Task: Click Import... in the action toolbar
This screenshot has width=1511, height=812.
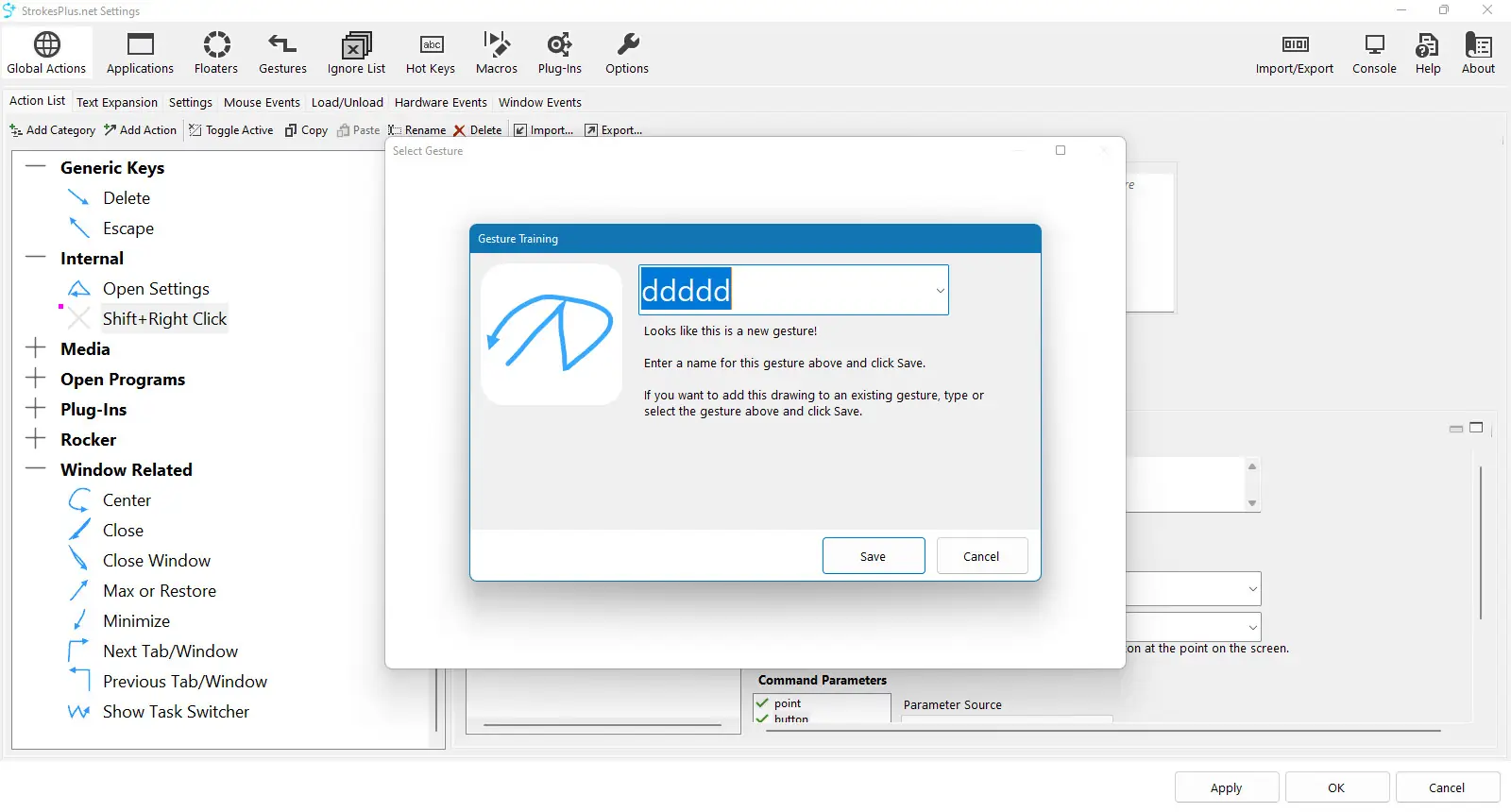Action: click(544, 130)
